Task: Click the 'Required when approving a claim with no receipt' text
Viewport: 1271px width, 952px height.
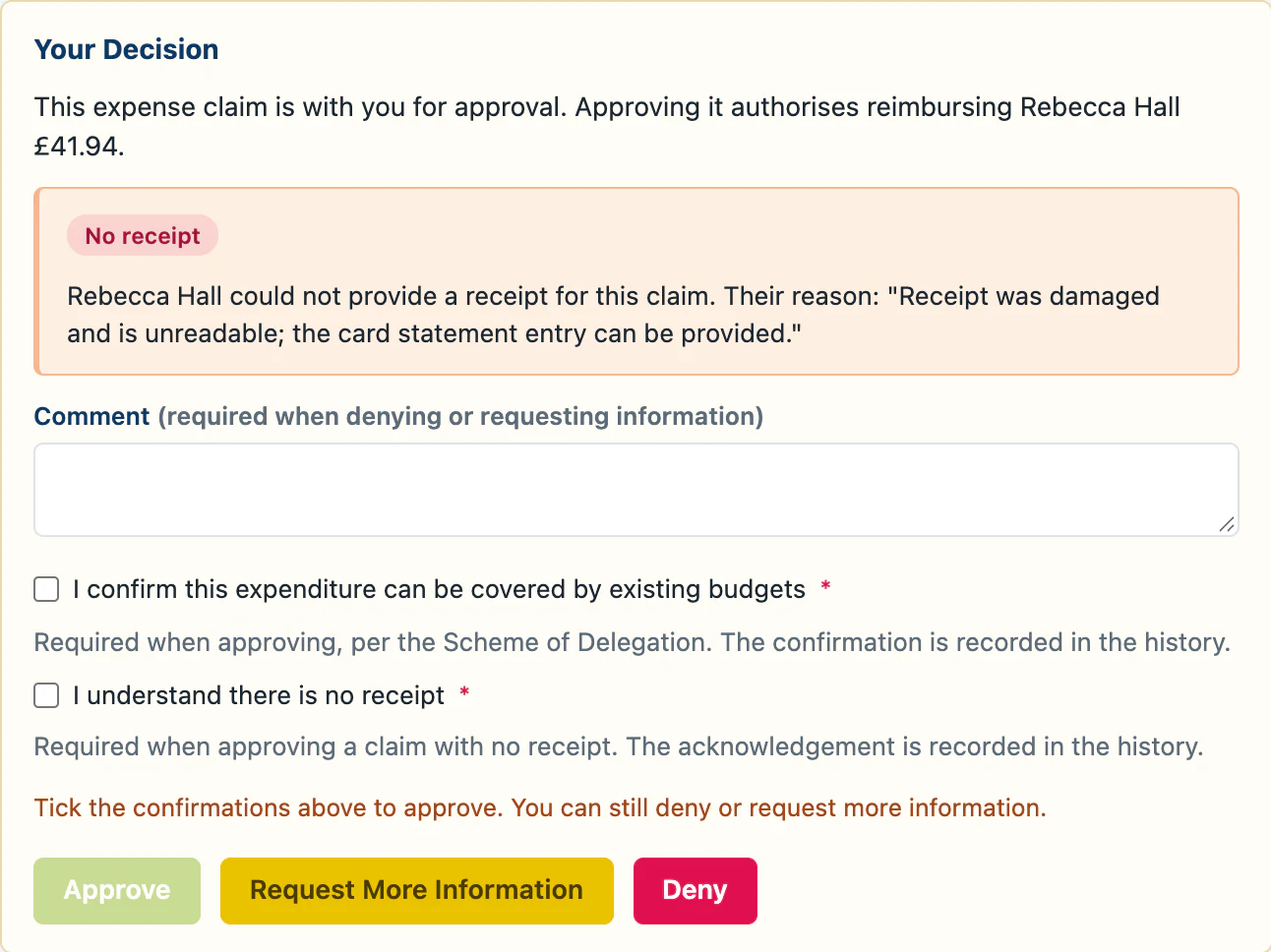Action: point(619,746)
